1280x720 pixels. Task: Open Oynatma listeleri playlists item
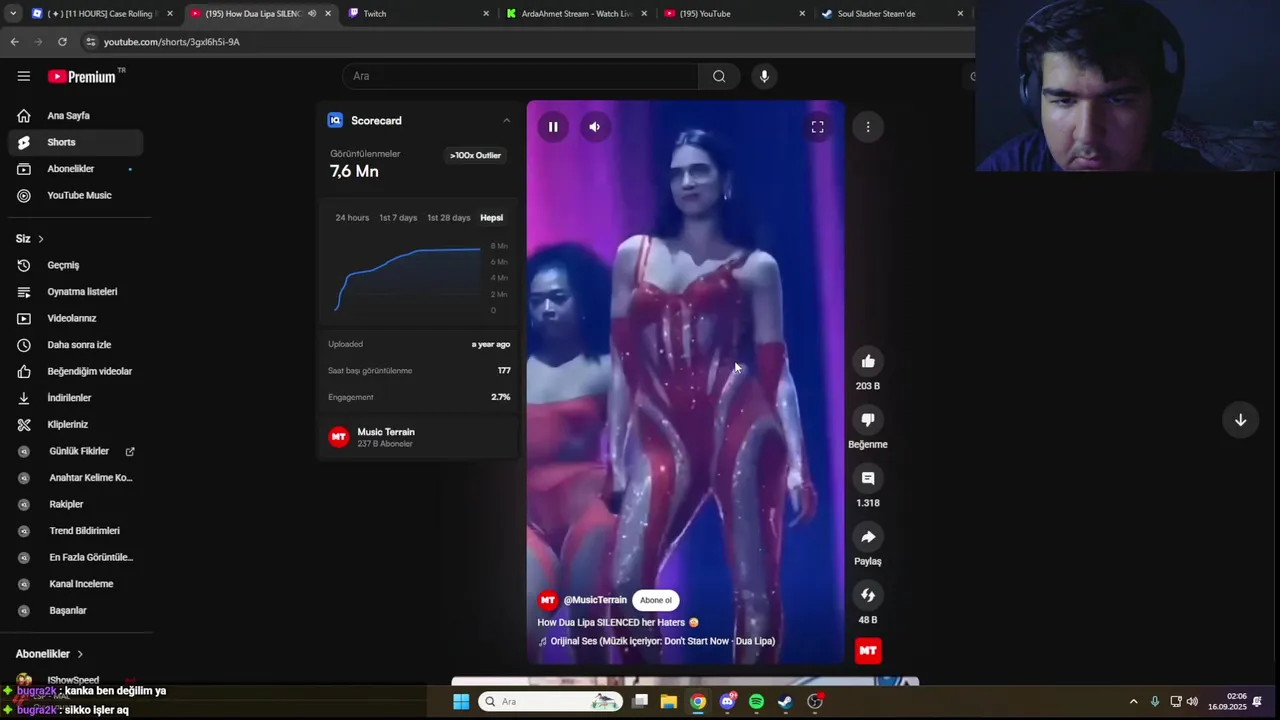pos(75,292)
